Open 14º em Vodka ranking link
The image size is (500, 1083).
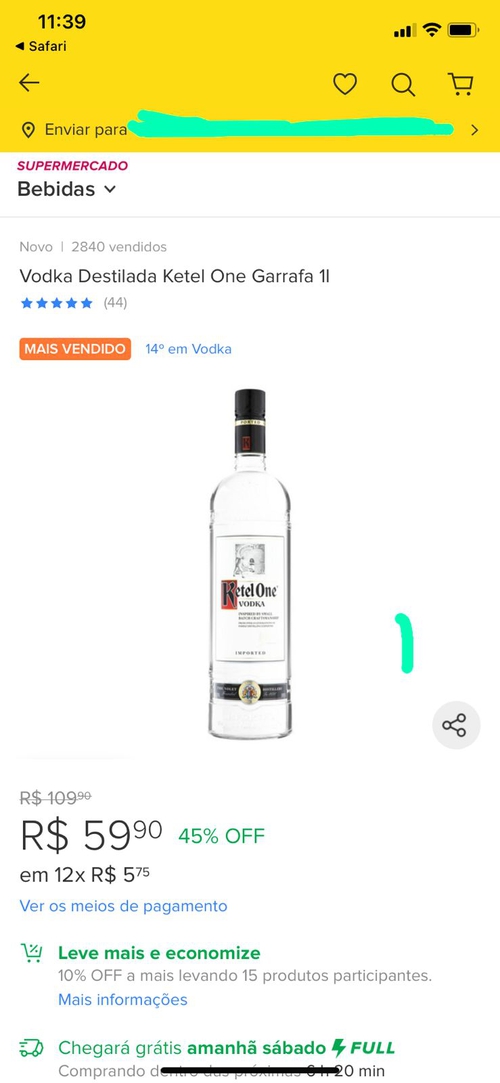coord(188,349)
